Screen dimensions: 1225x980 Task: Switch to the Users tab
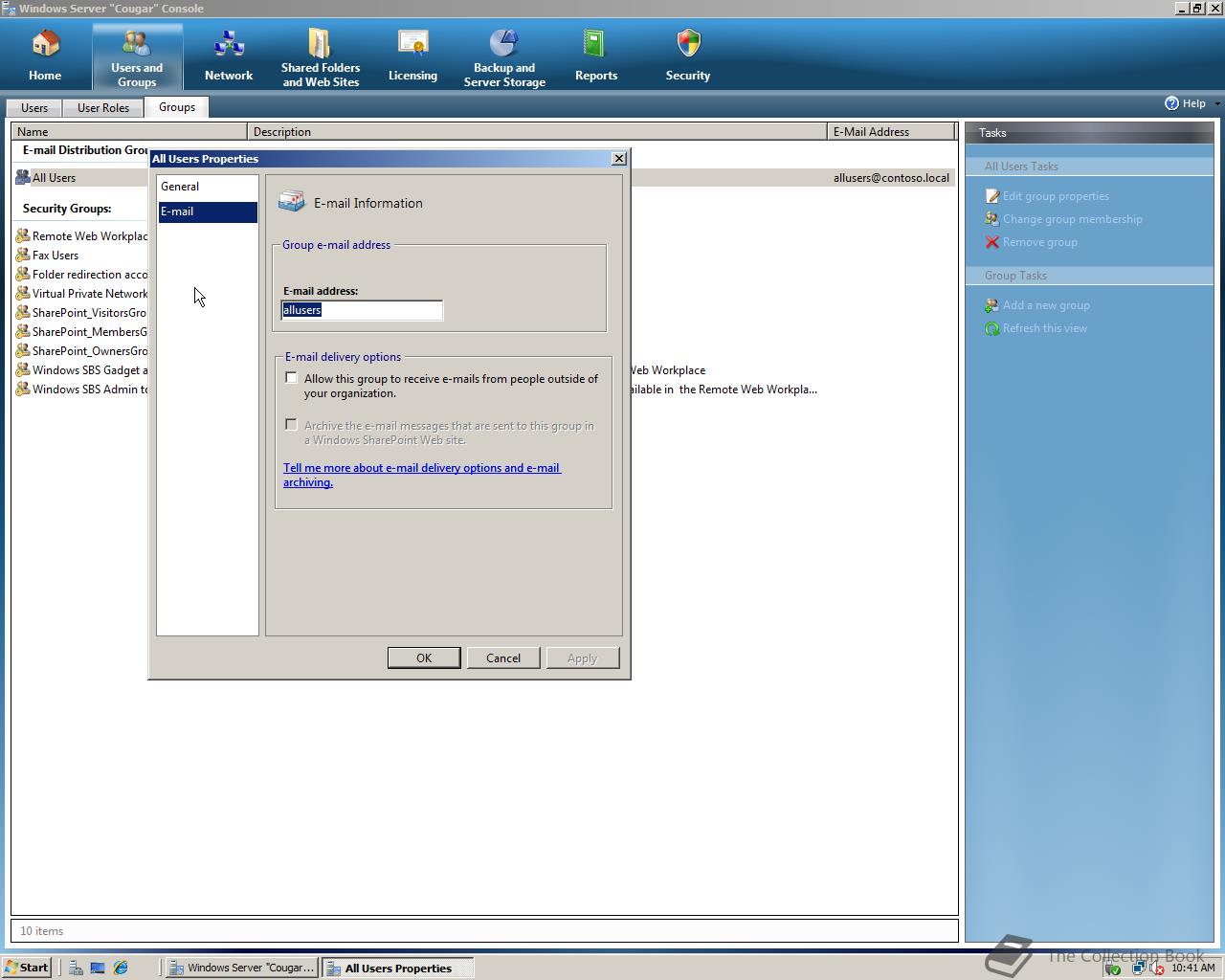point(34,108)
